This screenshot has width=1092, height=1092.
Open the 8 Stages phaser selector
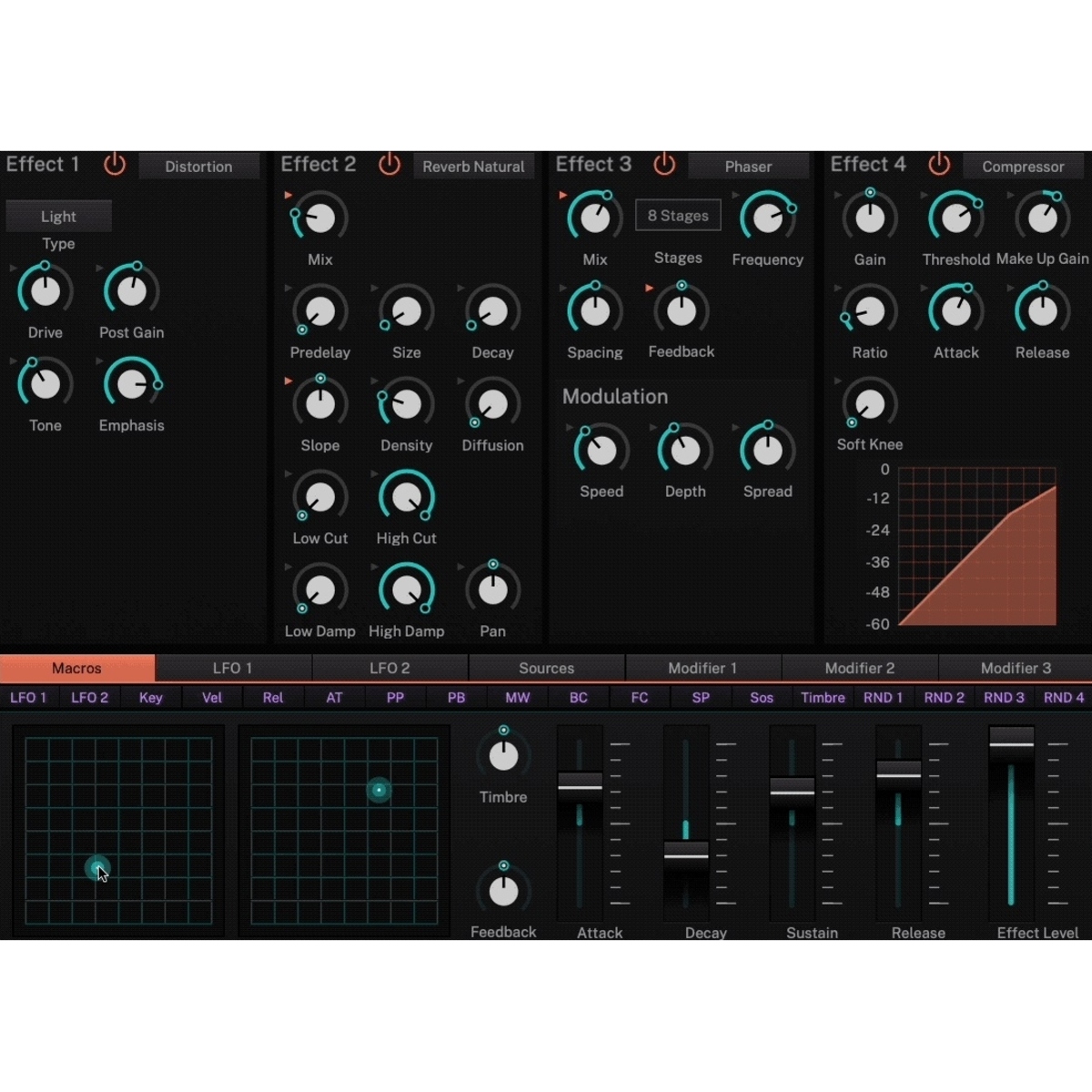[678, 216]
